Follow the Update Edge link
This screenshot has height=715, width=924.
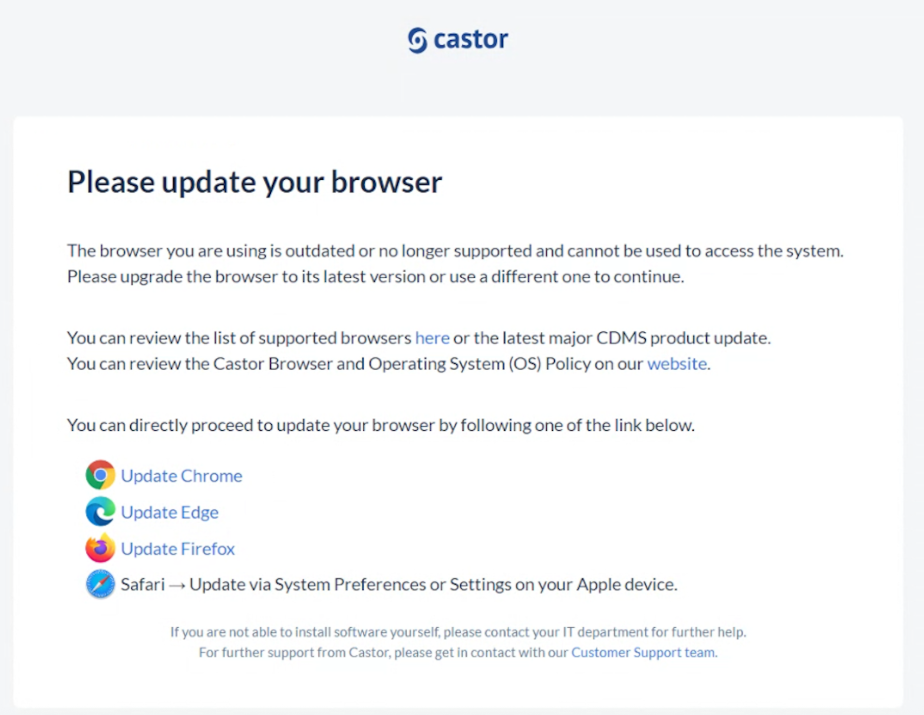(170, 512)
